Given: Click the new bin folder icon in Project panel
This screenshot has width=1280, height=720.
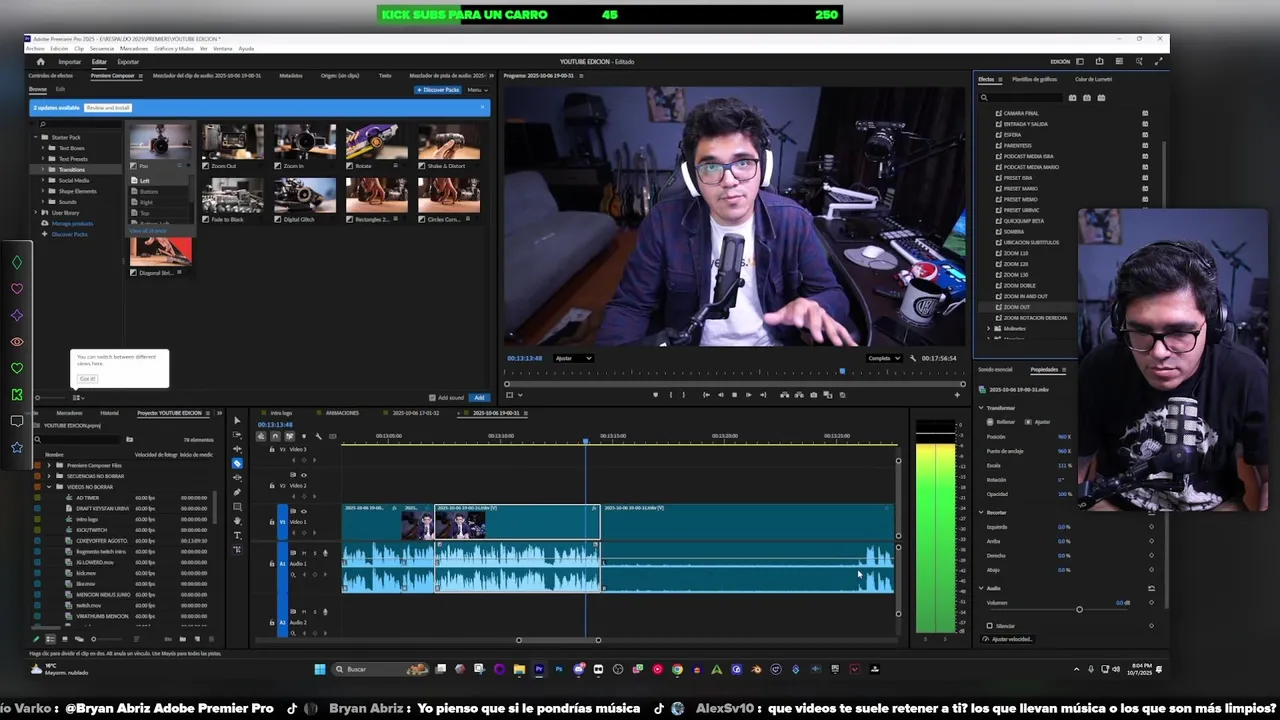Looking at the screenshot, I should tap(182, 639).
